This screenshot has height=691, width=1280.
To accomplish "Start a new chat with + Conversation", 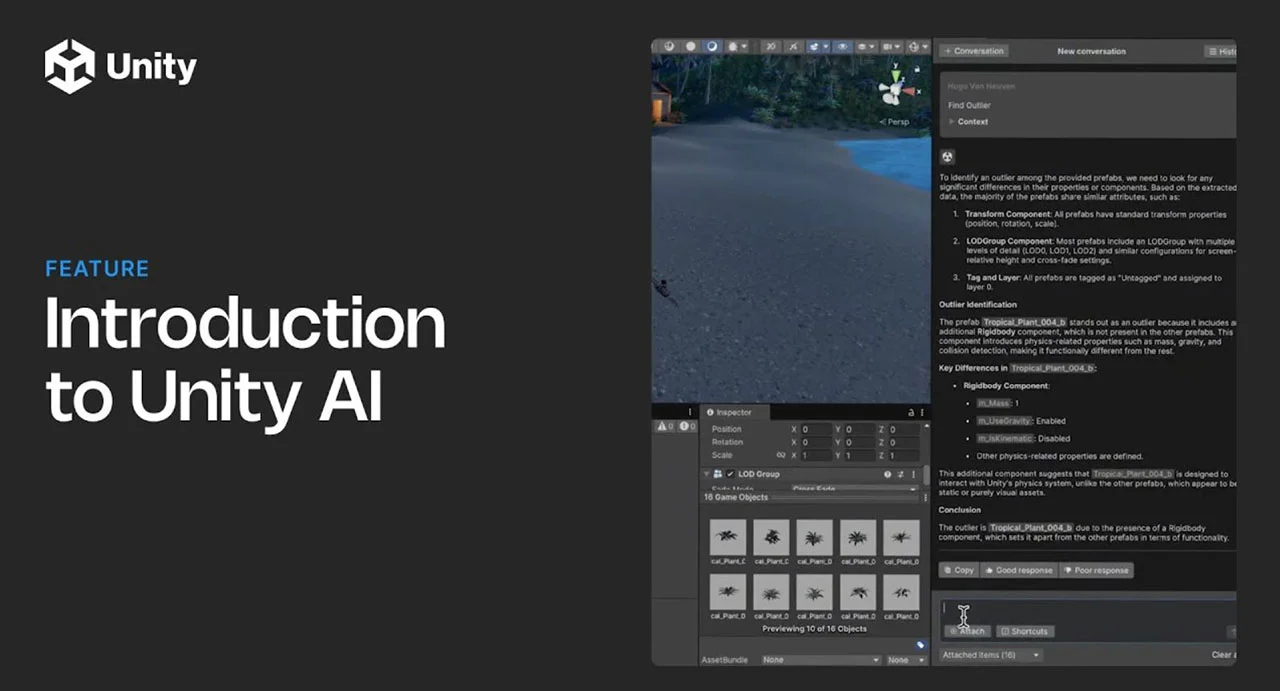I will [974, 51].
